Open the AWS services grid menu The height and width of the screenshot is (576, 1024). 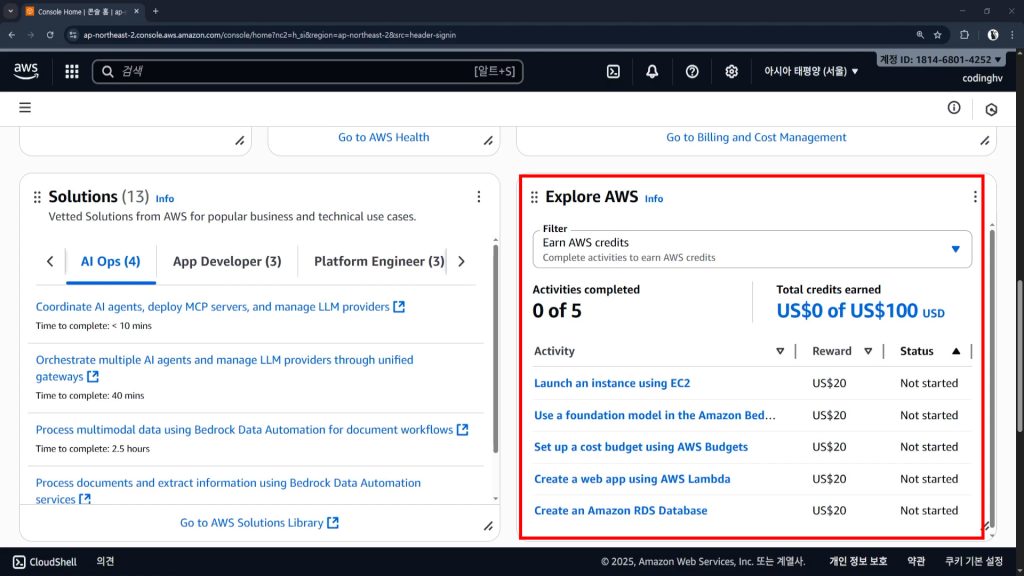(72, 71)
